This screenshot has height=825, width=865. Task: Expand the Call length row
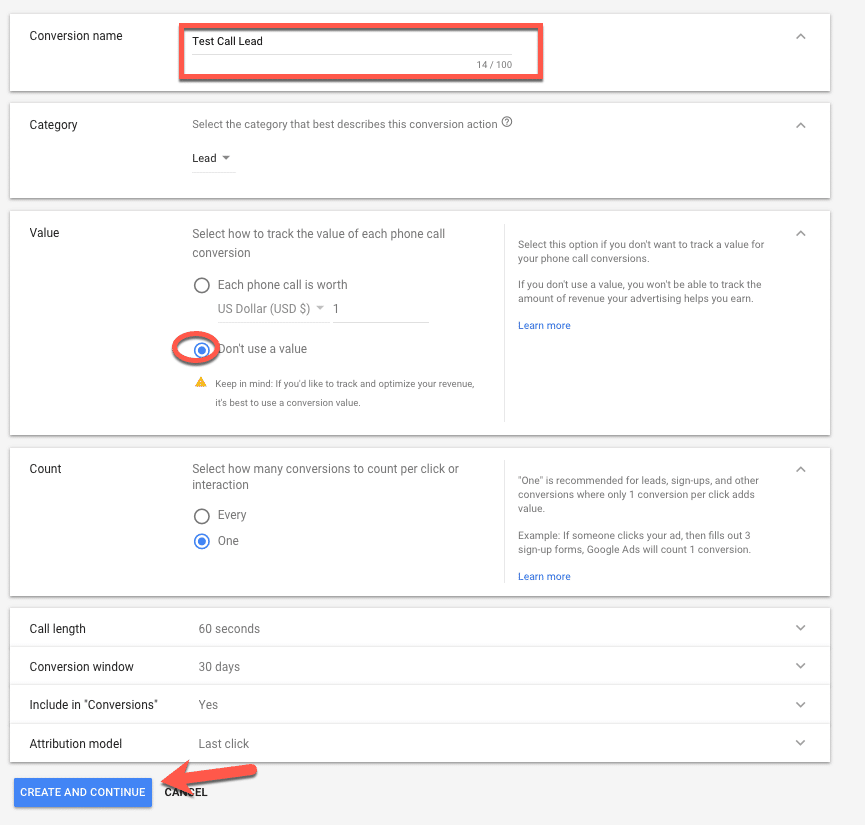[419, 628]
